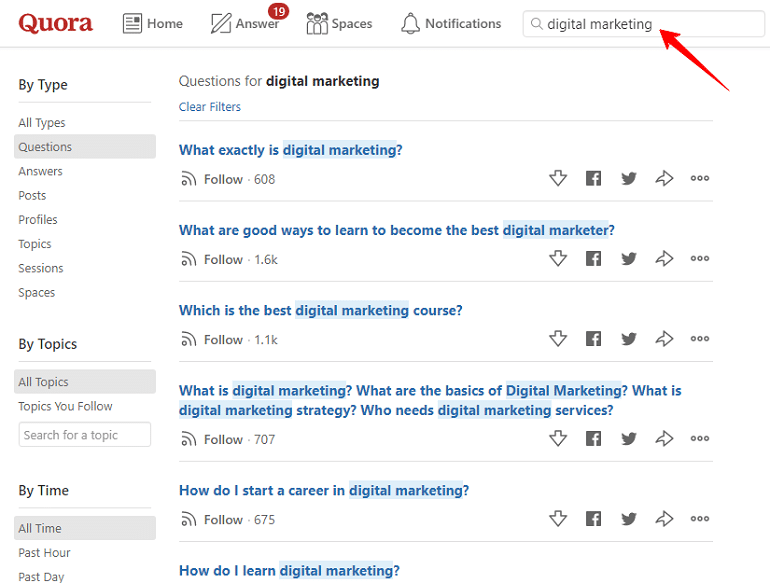The height and width of the screenshot is (583, 770).
Task: Filter results by Past Day
Action: (41, 576)
